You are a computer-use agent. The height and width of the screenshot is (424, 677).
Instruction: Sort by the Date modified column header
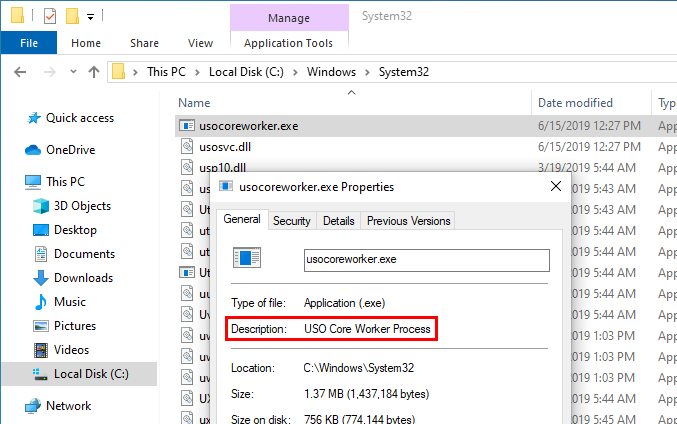click(575, 103)
